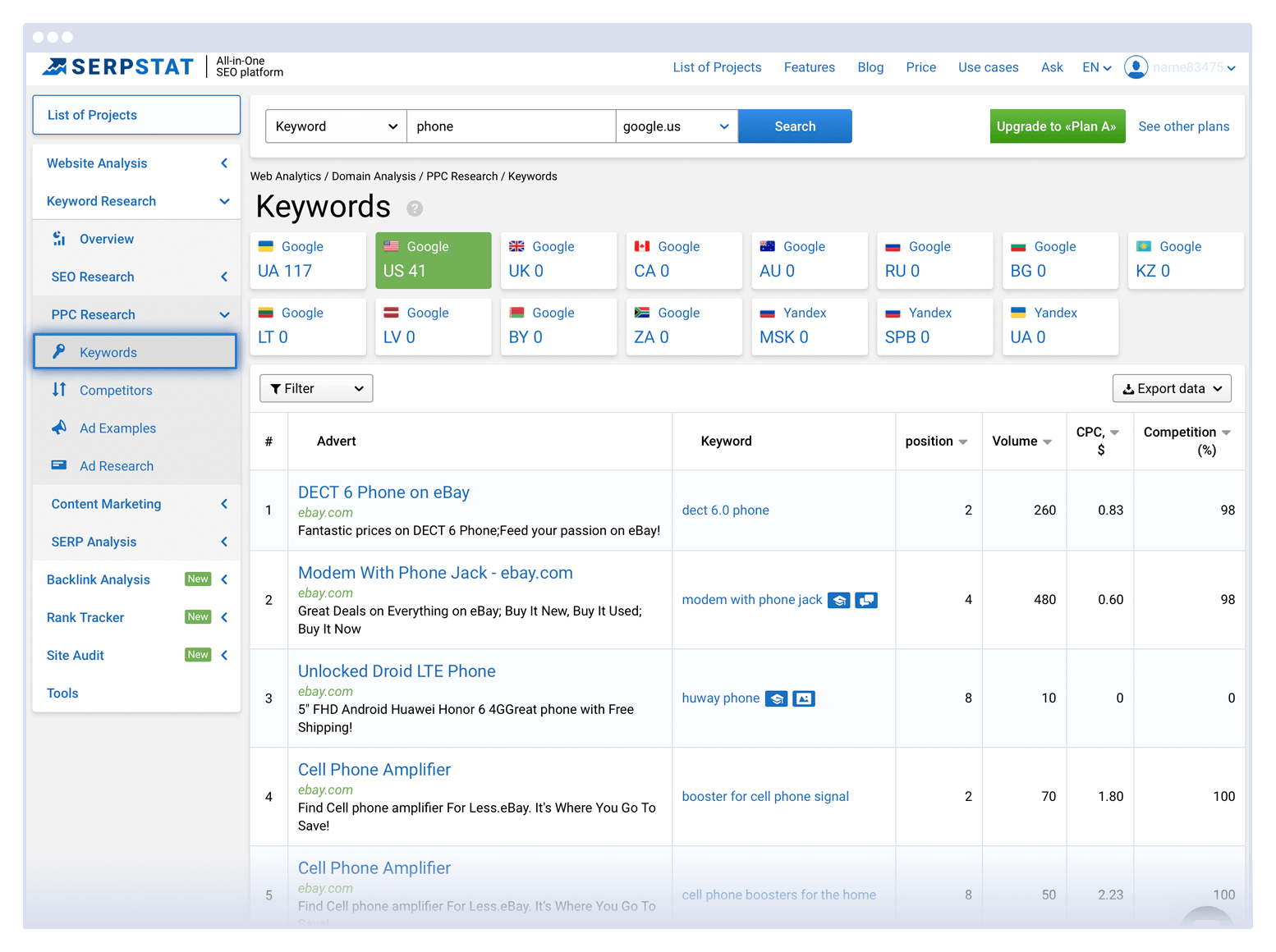Click Domain Analysis in breadcrumb
Viewport: 1276px width, 952px height.
[x=374, y=176]
